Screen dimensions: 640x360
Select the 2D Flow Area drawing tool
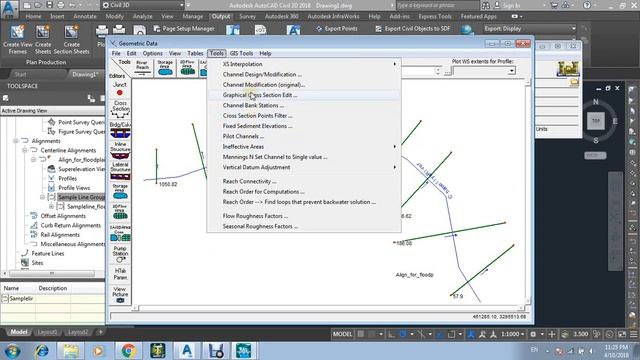coord(187,68)
